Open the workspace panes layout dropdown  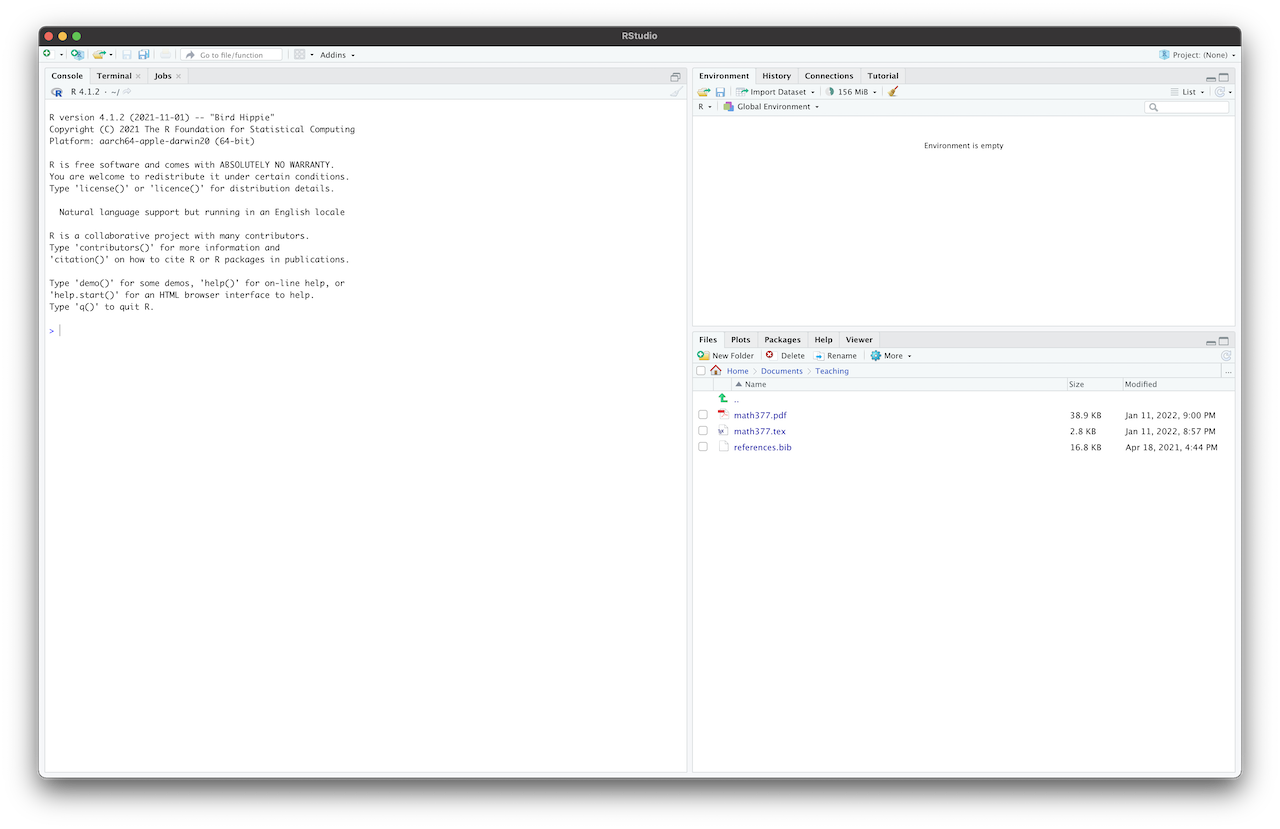(x=304, y=54)
